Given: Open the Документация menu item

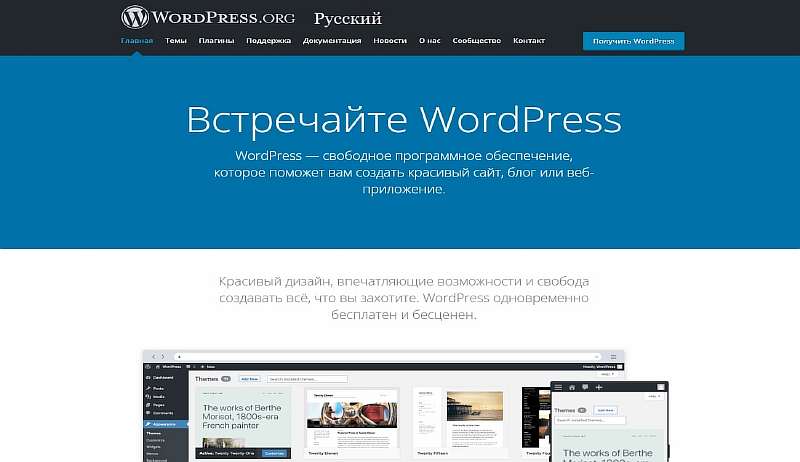Looking at the screenshot, I should [x=332, y=40].
